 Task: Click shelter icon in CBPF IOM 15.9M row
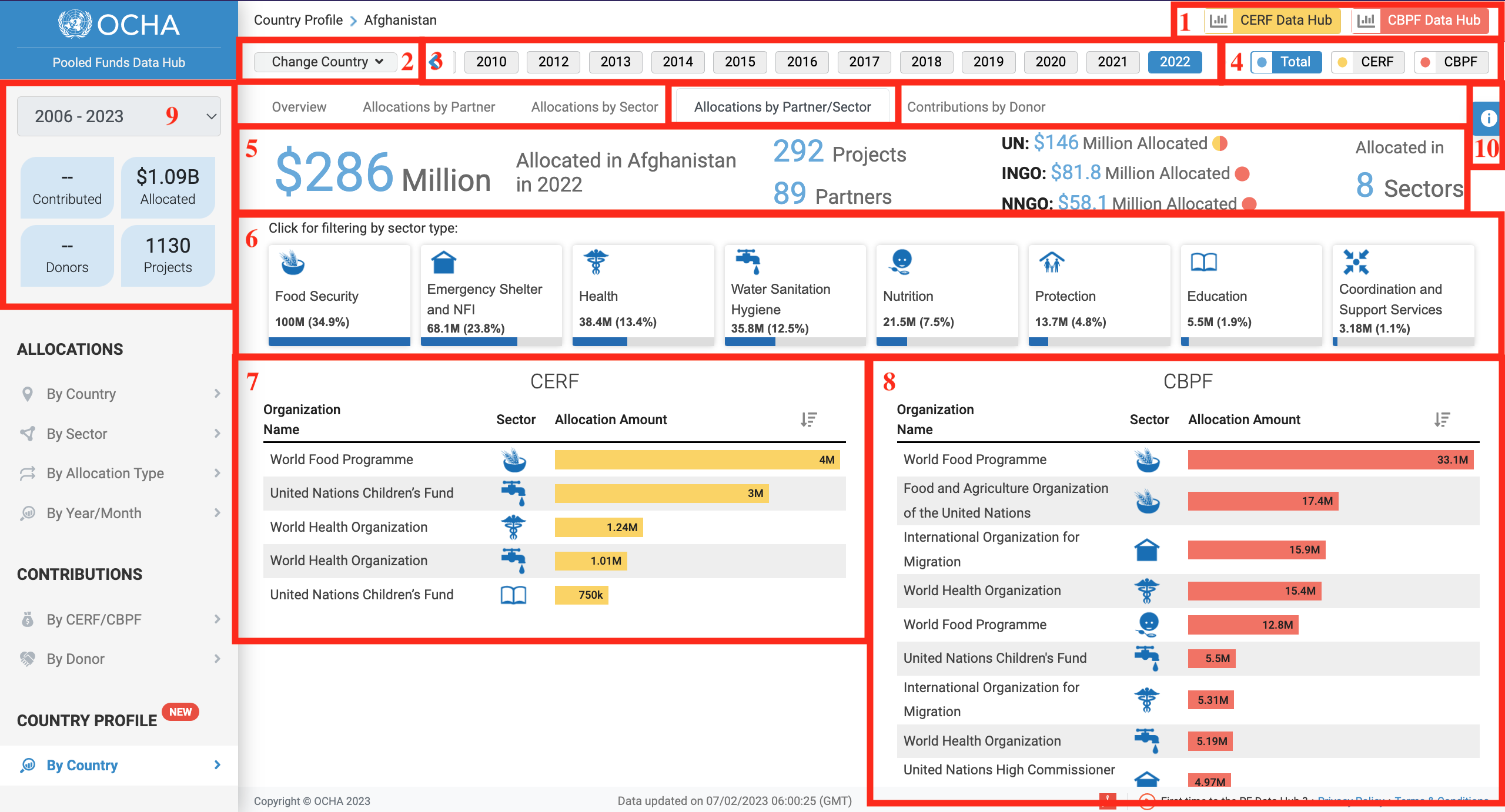pyautogui.click(x=1147, y=550)
